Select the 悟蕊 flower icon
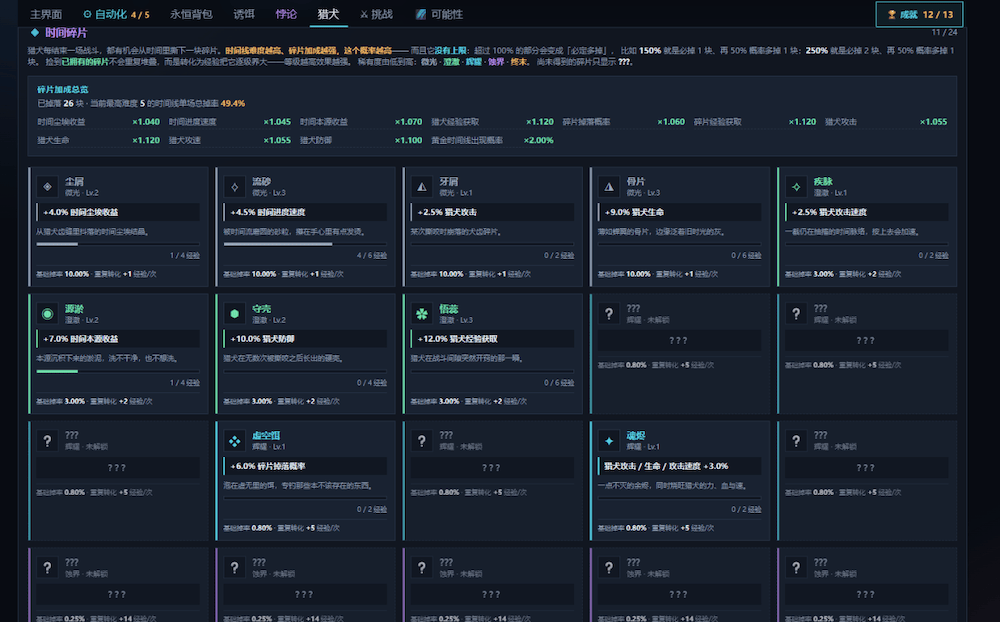Viewport: 1000px width, 622px height. (x=422, y=313)
